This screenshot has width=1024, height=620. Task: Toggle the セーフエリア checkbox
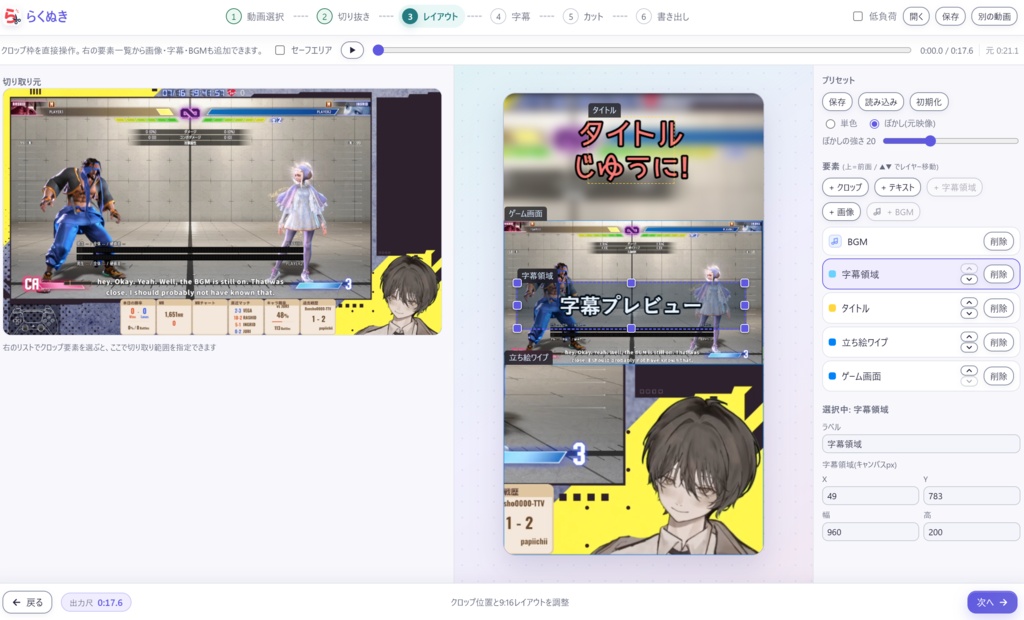280,50
